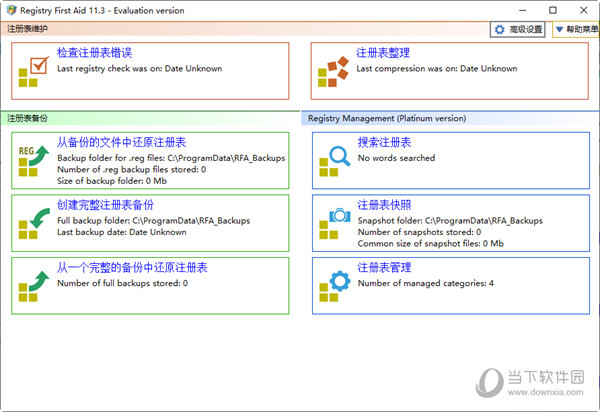Click 'Number of .reg backup files stored: 0'
This screenshot has width=600, height=412.
tap(132, 169)
